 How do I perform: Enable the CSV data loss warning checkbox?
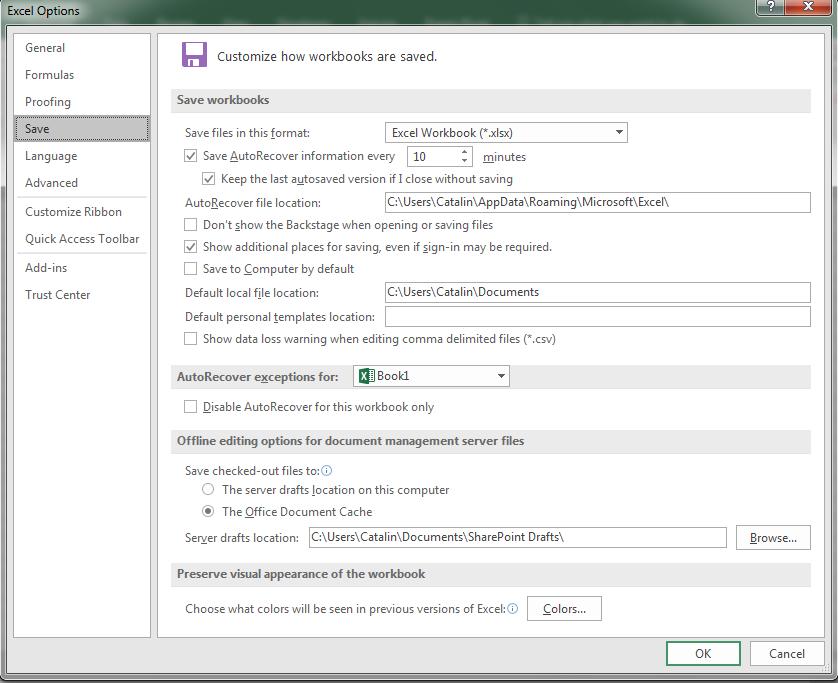(x=190, y=338)
